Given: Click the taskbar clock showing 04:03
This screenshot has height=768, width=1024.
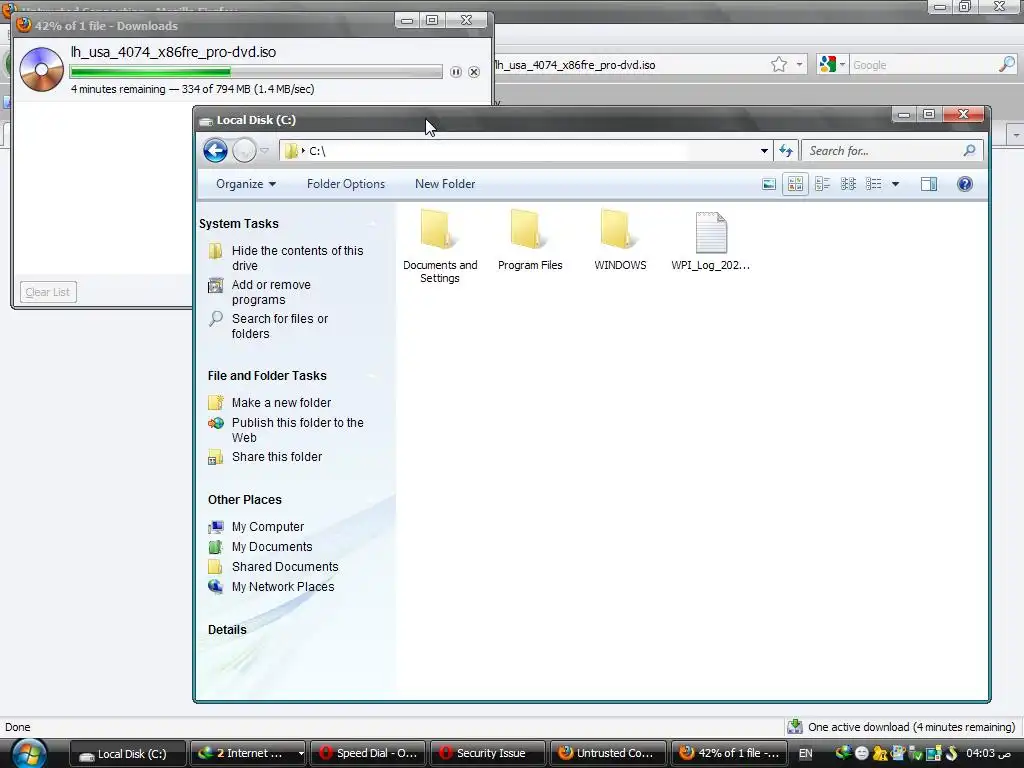Looking at the screenshot, I should click(x=988, y=754).
